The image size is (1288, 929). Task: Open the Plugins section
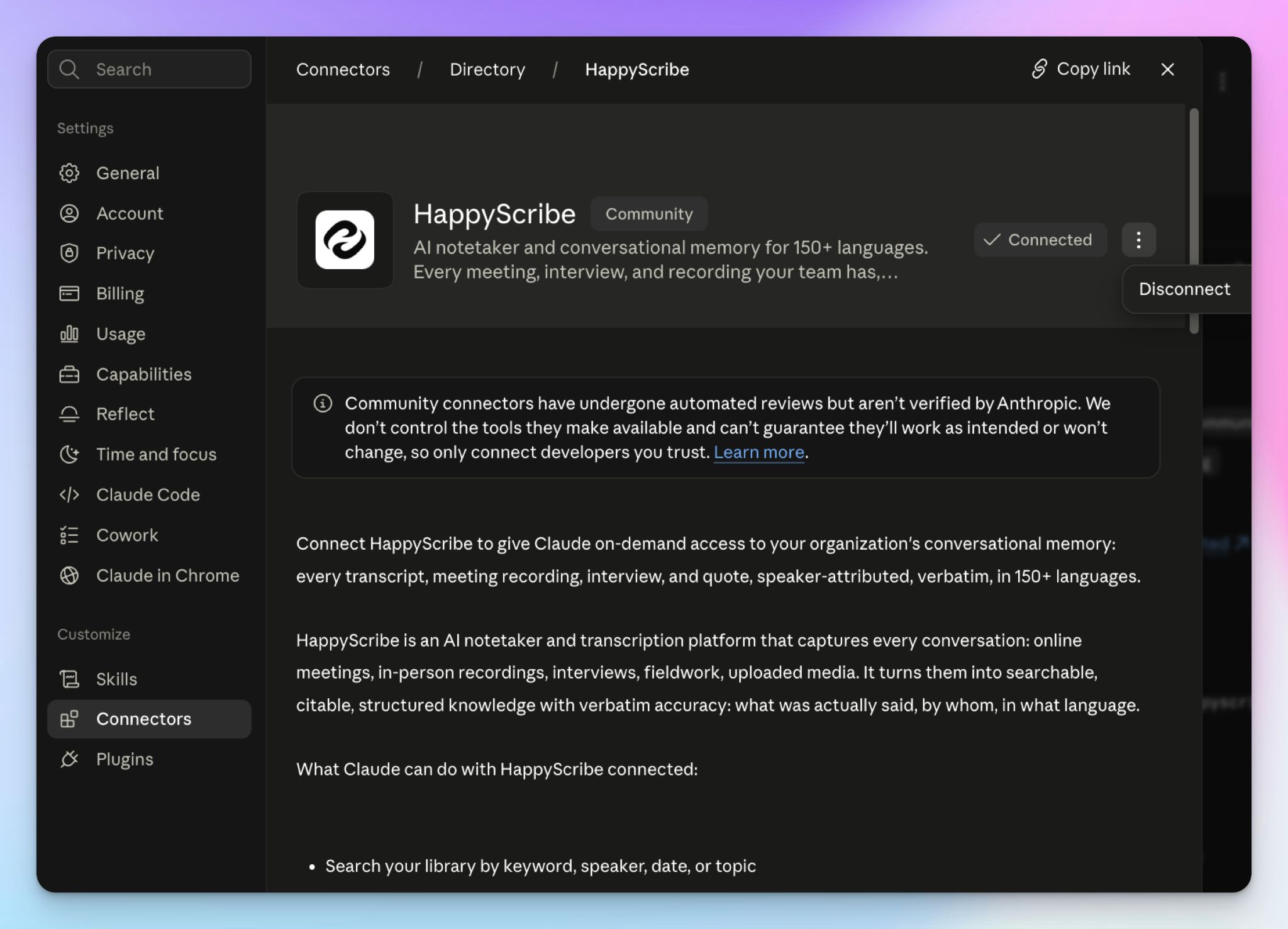149,759
